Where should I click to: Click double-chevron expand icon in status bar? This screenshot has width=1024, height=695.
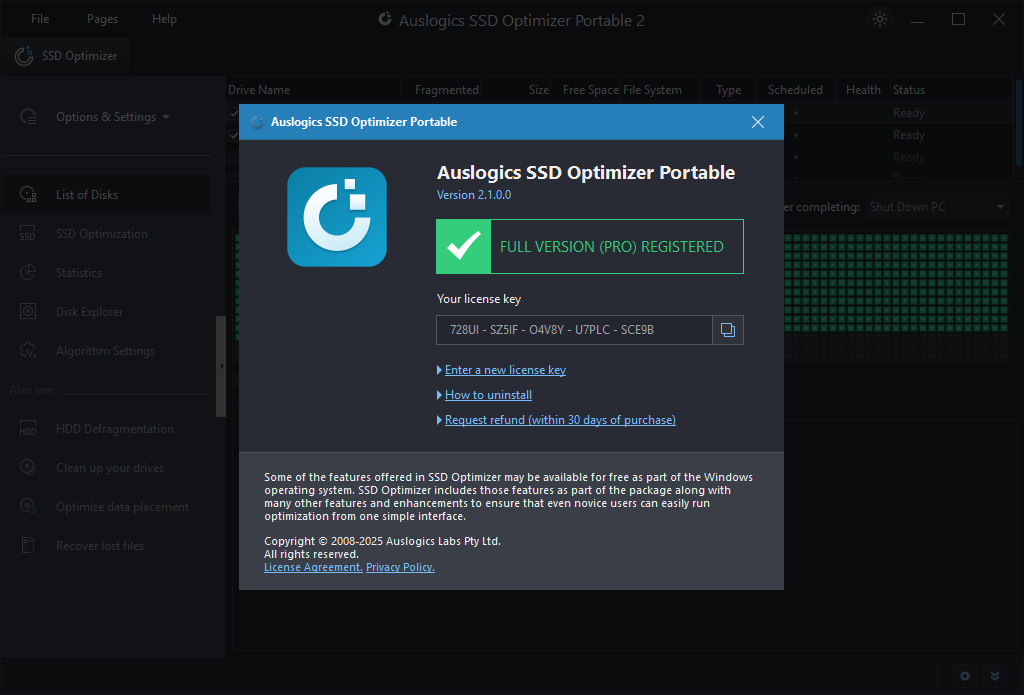point(995,676)
